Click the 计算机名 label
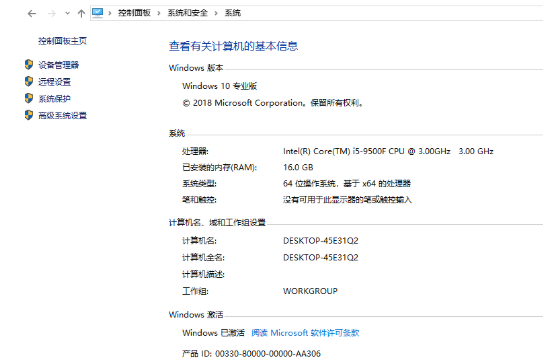This screenshot has height=362, width=543. [199, 241]
